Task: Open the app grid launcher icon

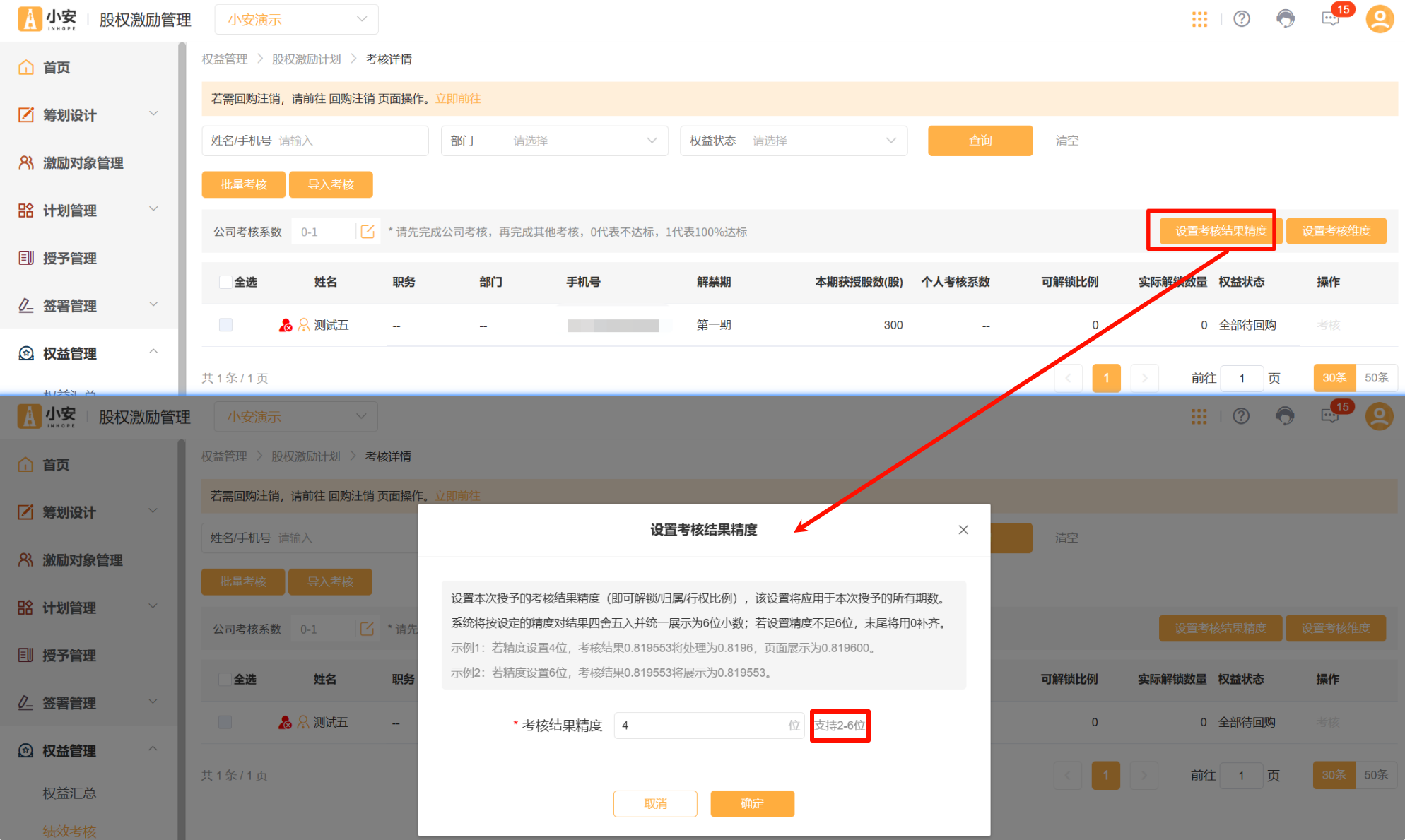Action: pos(1199,19)
